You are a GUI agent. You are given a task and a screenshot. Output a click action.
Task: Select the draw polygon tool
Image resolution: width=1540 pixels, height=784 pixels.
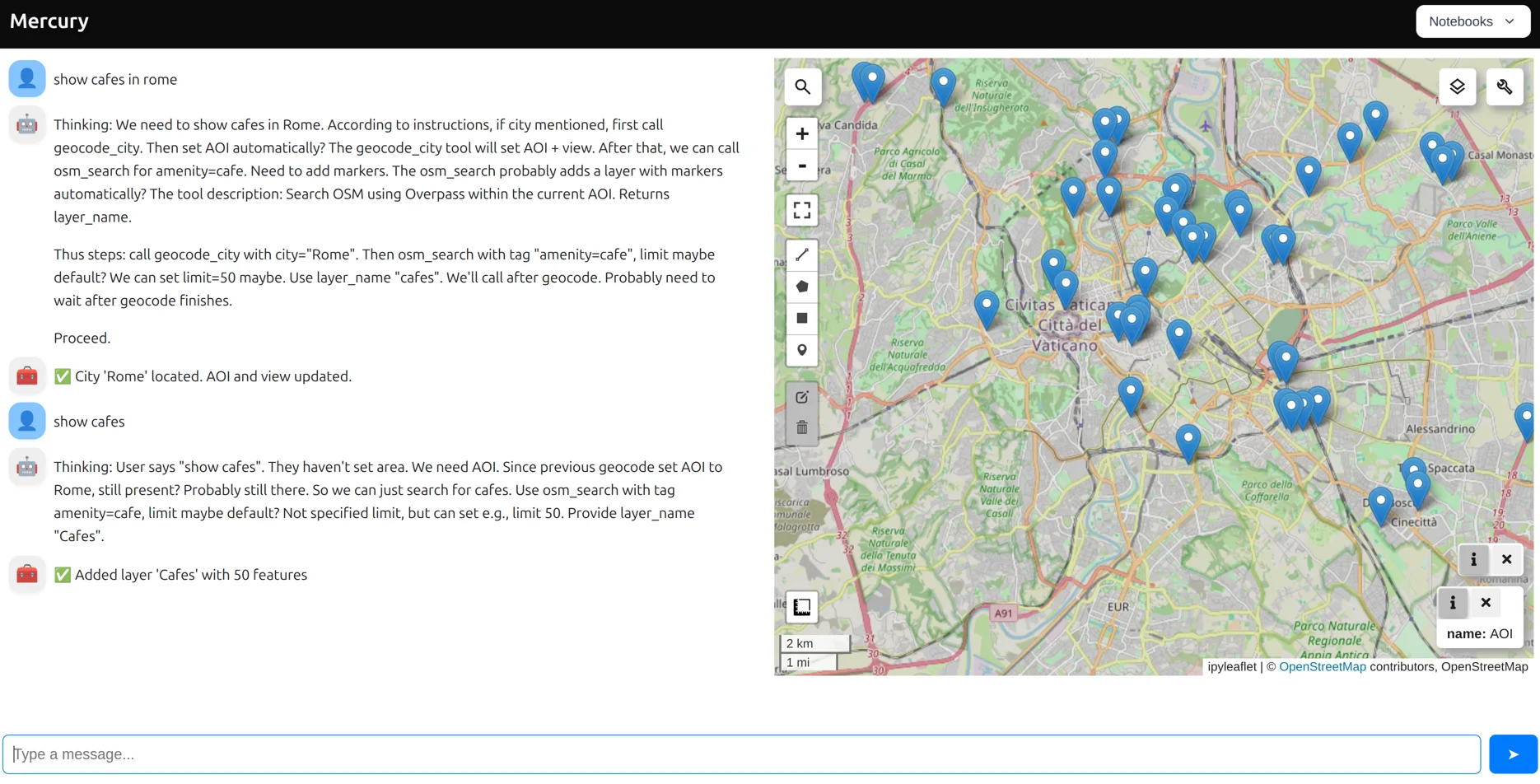click(x=802, y=287)
